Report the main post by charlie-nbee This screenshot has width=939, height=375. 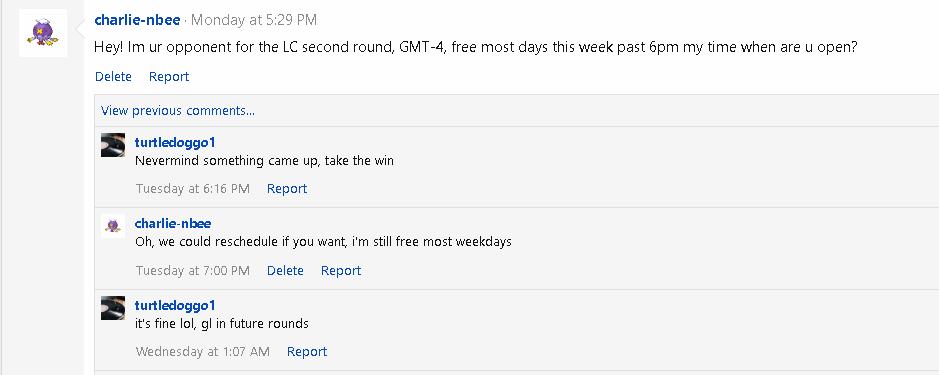pos(169,77)
